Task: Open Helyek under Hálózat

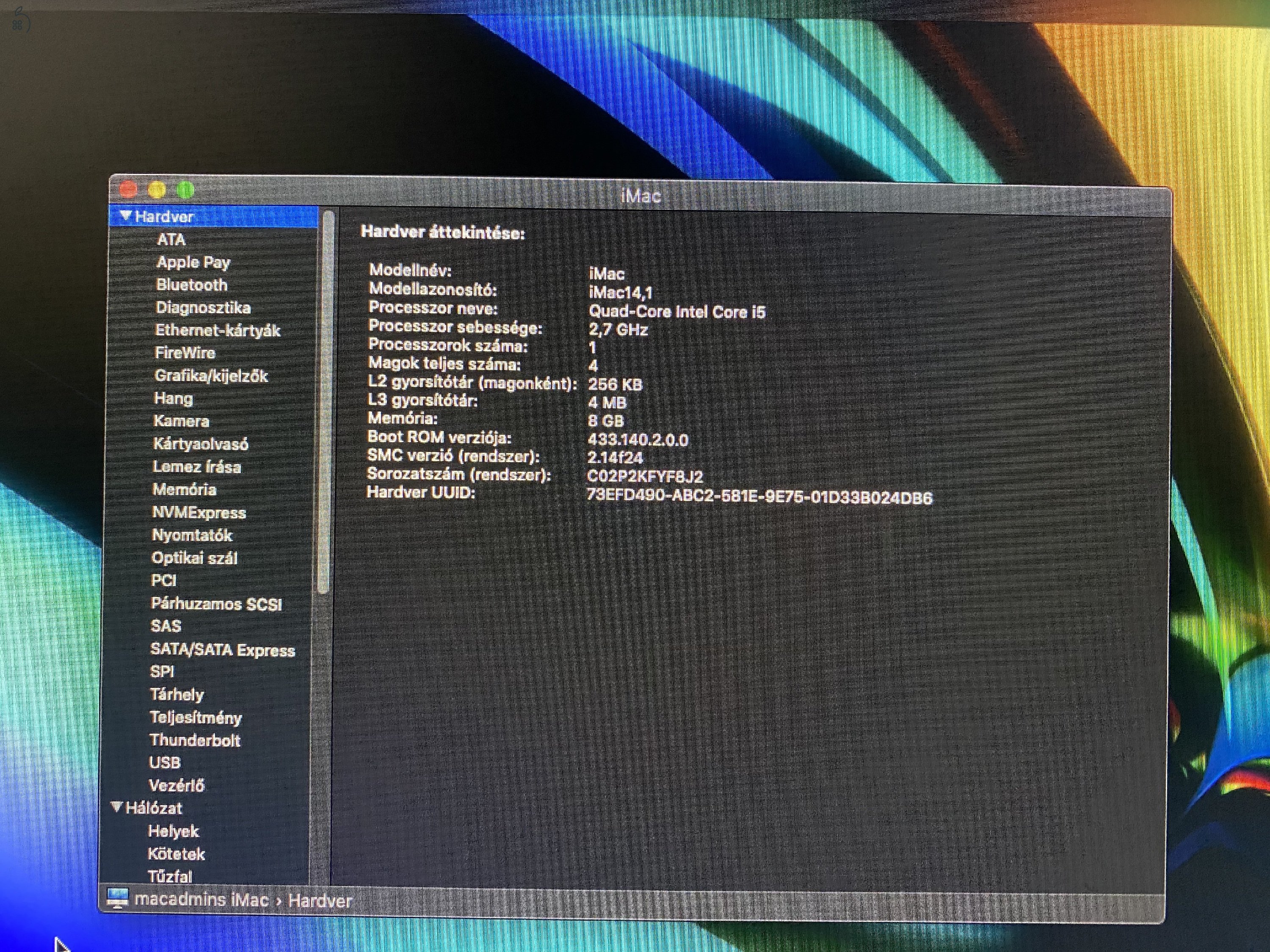Action: tap(174, 831)
